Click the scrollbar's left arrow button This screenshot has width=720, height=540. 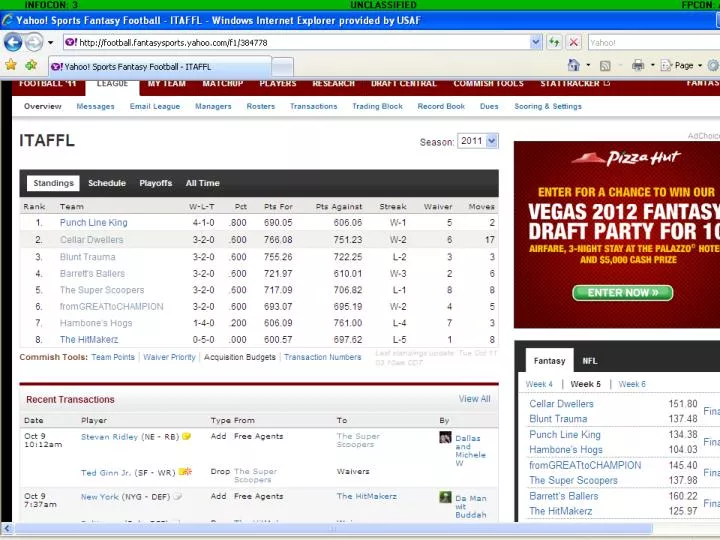pos(6,529)
